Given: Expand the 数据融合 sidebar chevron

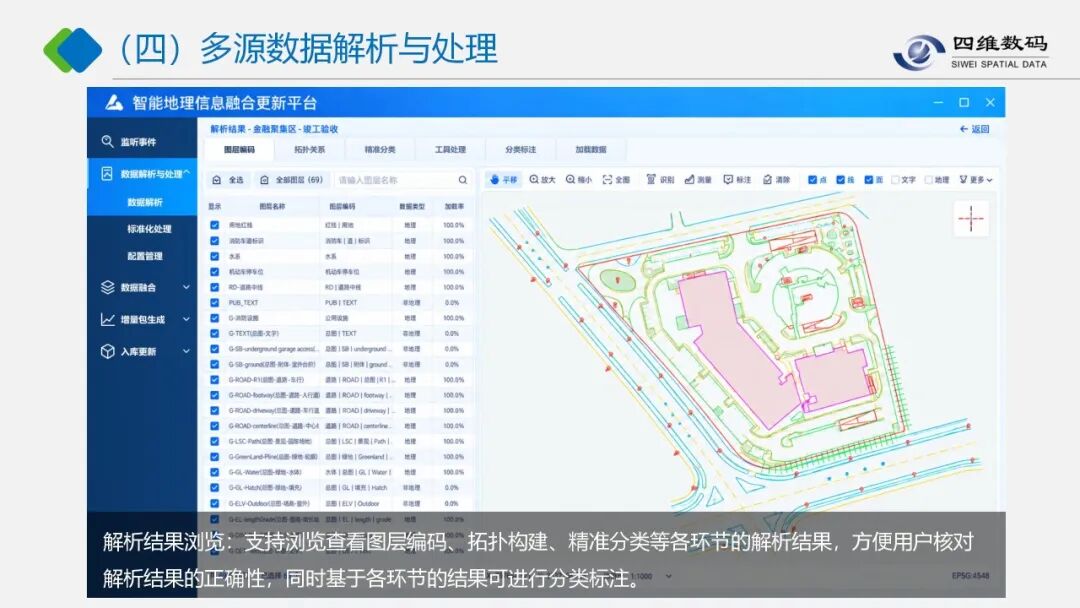Looking at the screenshot, I should pos(186,287).
